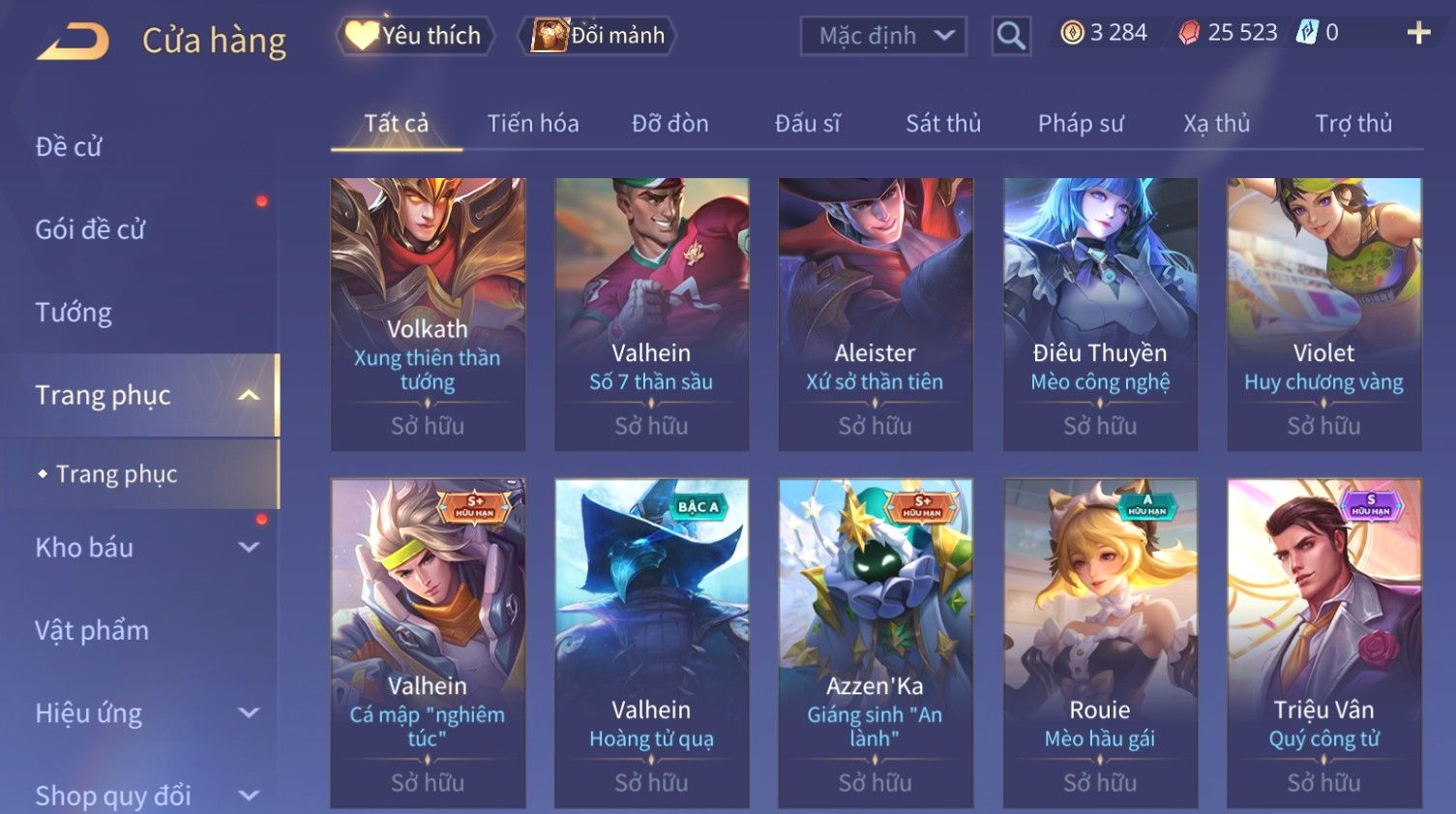1456x814 pixels.
Task: Select Volkath Xung thiên thần tướng skin
Action: (x=428, y=314)
